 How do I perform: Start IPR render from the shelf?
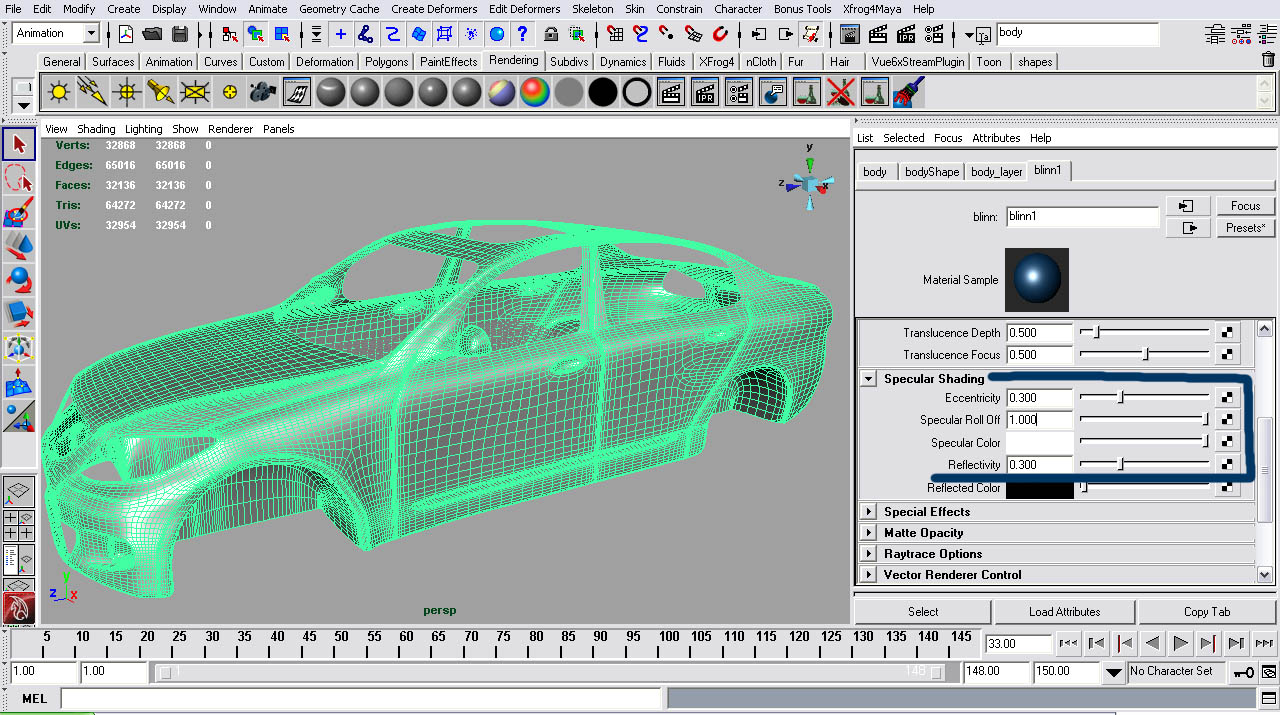click(705, 93)
